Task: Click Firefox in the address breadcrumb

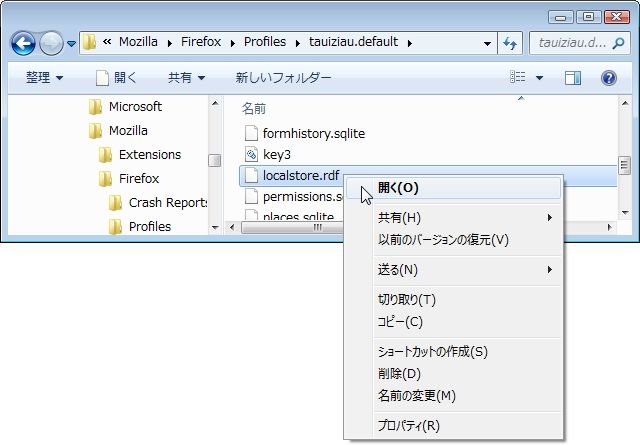Action: (x=201, y=42)
